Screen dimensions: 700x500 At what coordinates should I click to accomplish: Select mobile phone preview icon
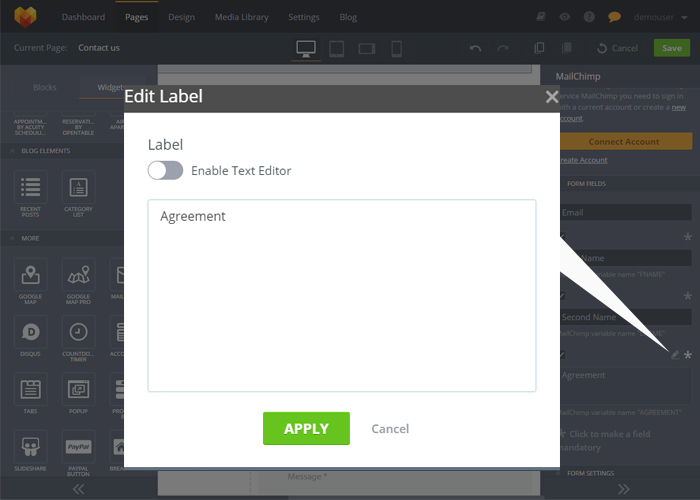(396, 49)
